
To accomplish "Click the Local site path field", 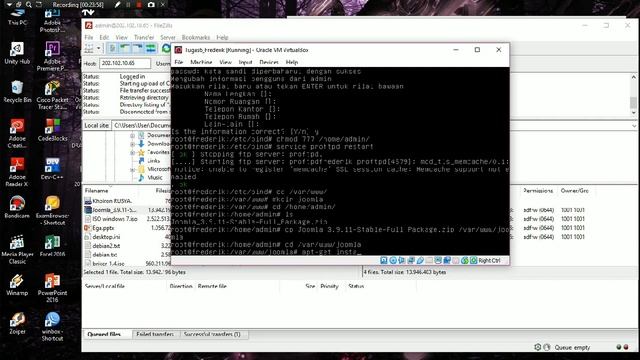I will (141, 126).
